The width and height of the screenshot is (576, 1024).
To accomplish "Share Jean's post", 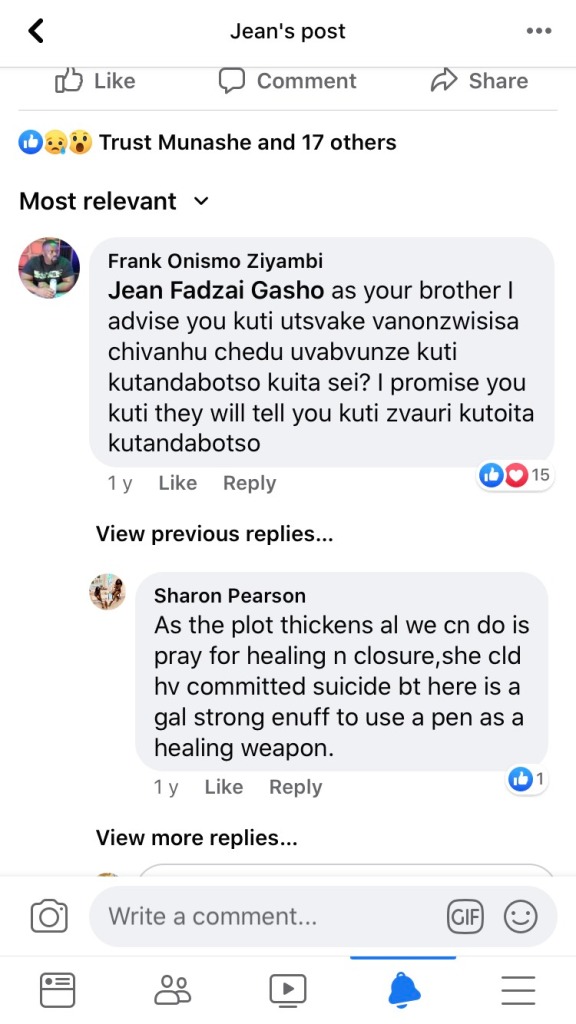I will [x=479, y=81].
